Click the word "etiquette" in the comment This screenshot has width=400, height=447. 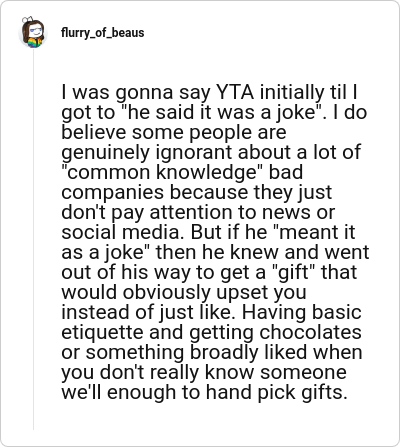pos(102,332)
